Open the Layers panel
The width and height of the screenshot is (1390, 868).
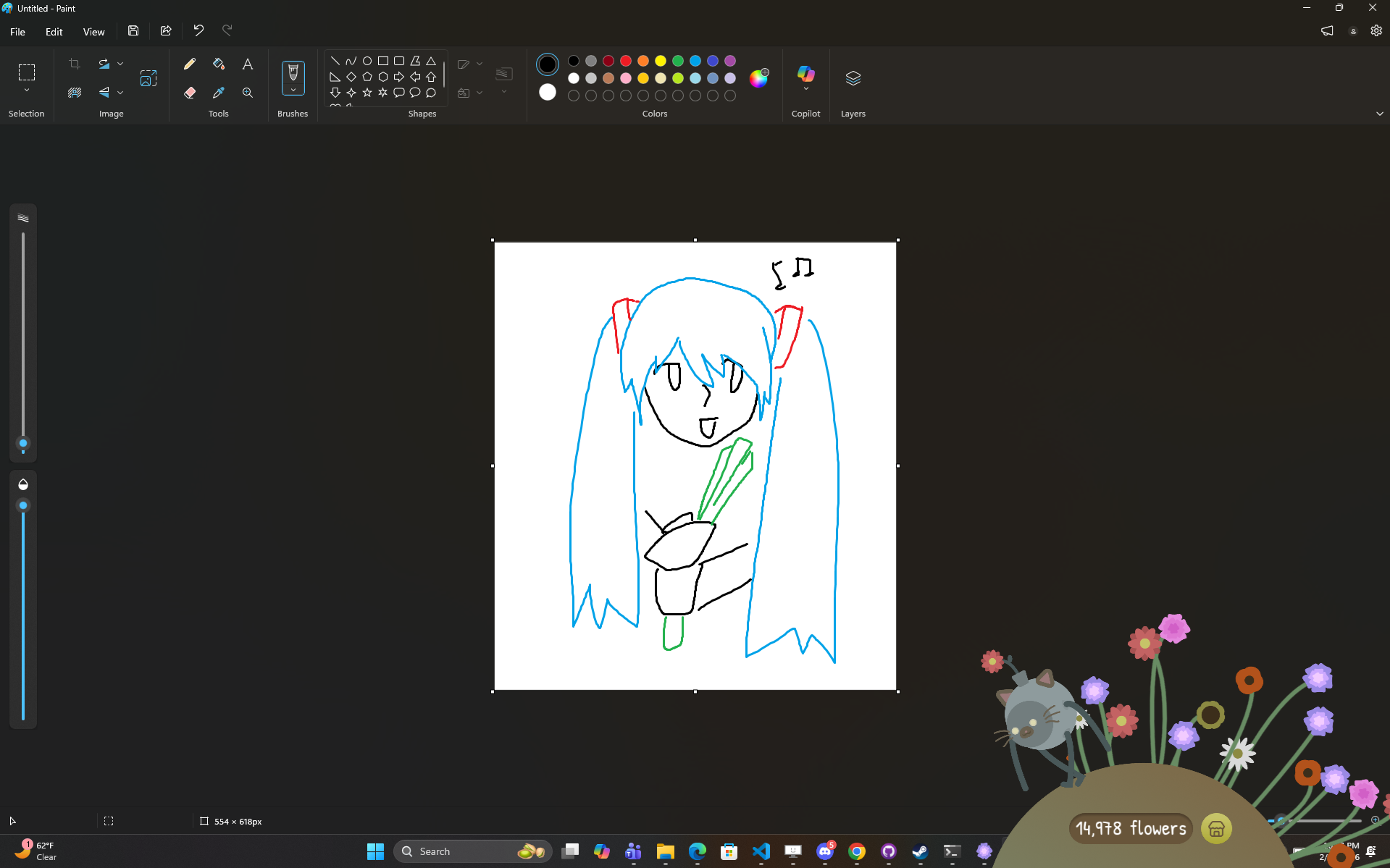pyautogui.click(x=853, y=78)
